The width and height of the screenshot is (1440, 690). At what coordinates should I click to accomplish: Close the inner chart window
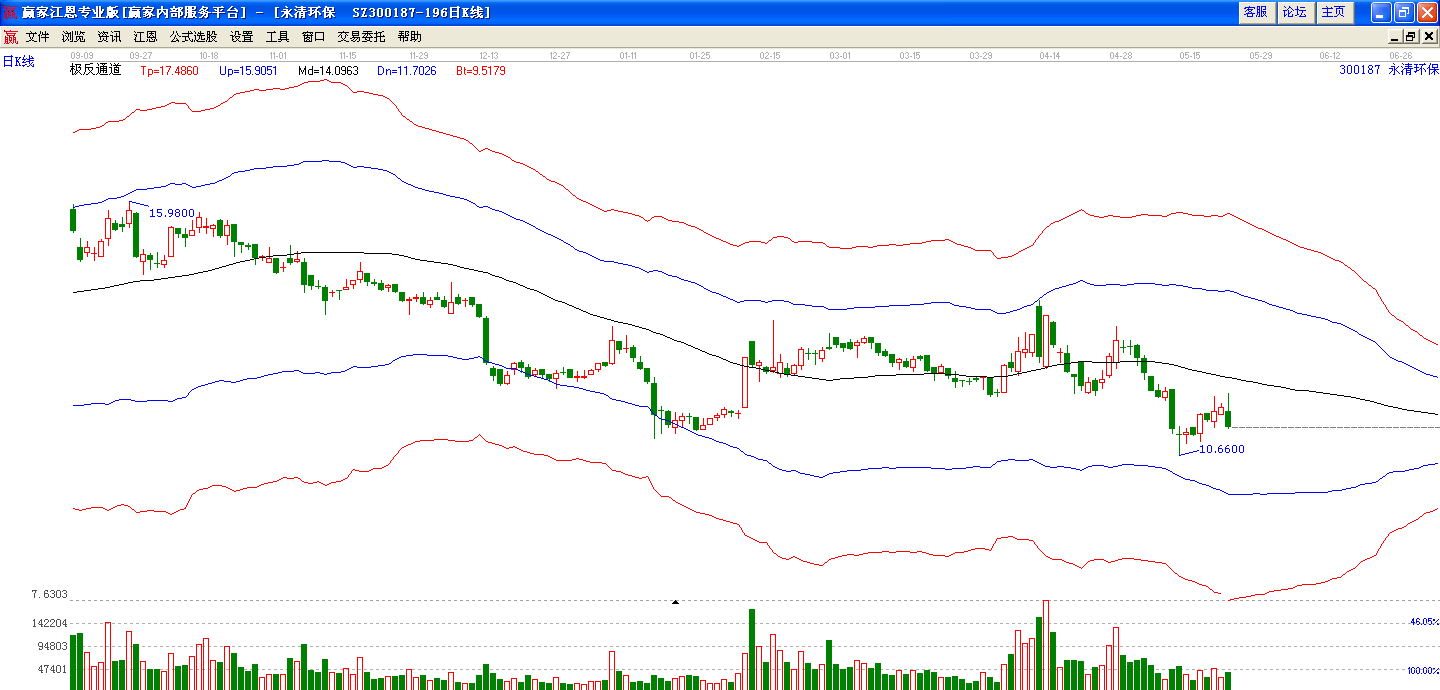pos(1427,37)
